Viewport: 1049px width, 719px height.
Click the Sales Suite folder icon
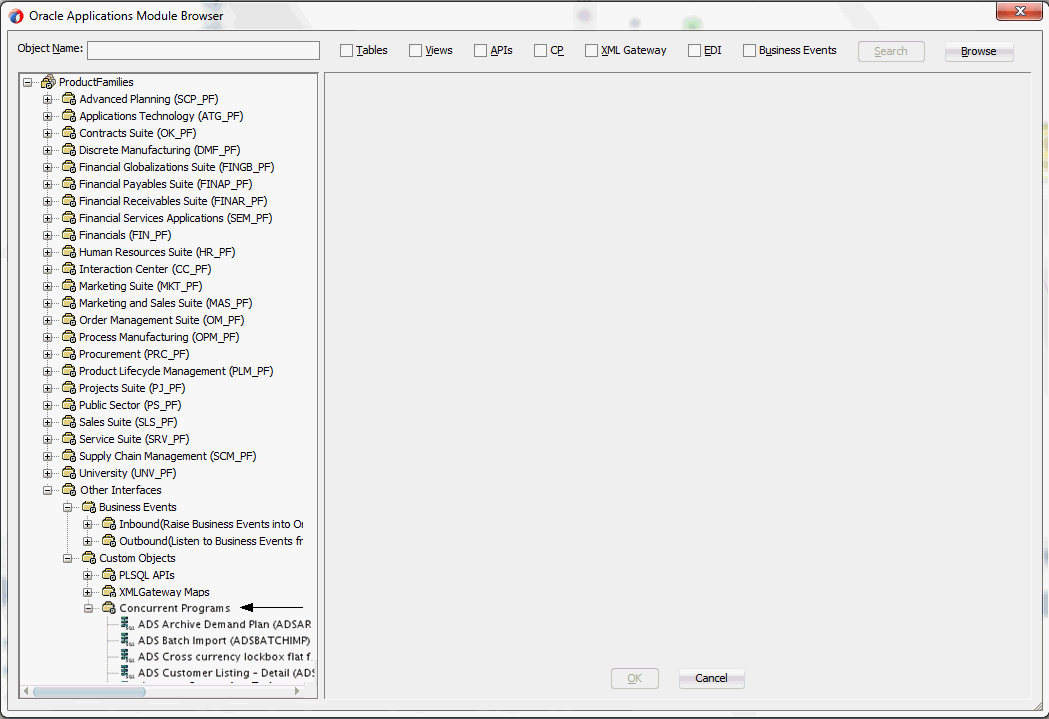(69, 422)
